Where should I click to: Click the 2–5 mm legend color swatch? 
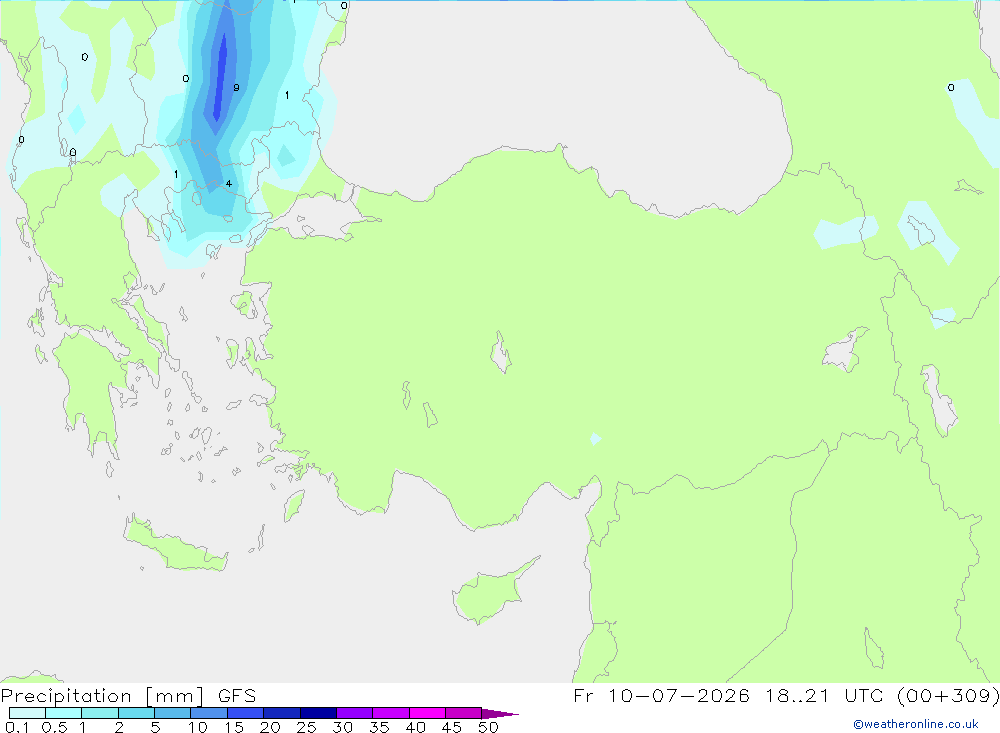click(x=136, y=713)
